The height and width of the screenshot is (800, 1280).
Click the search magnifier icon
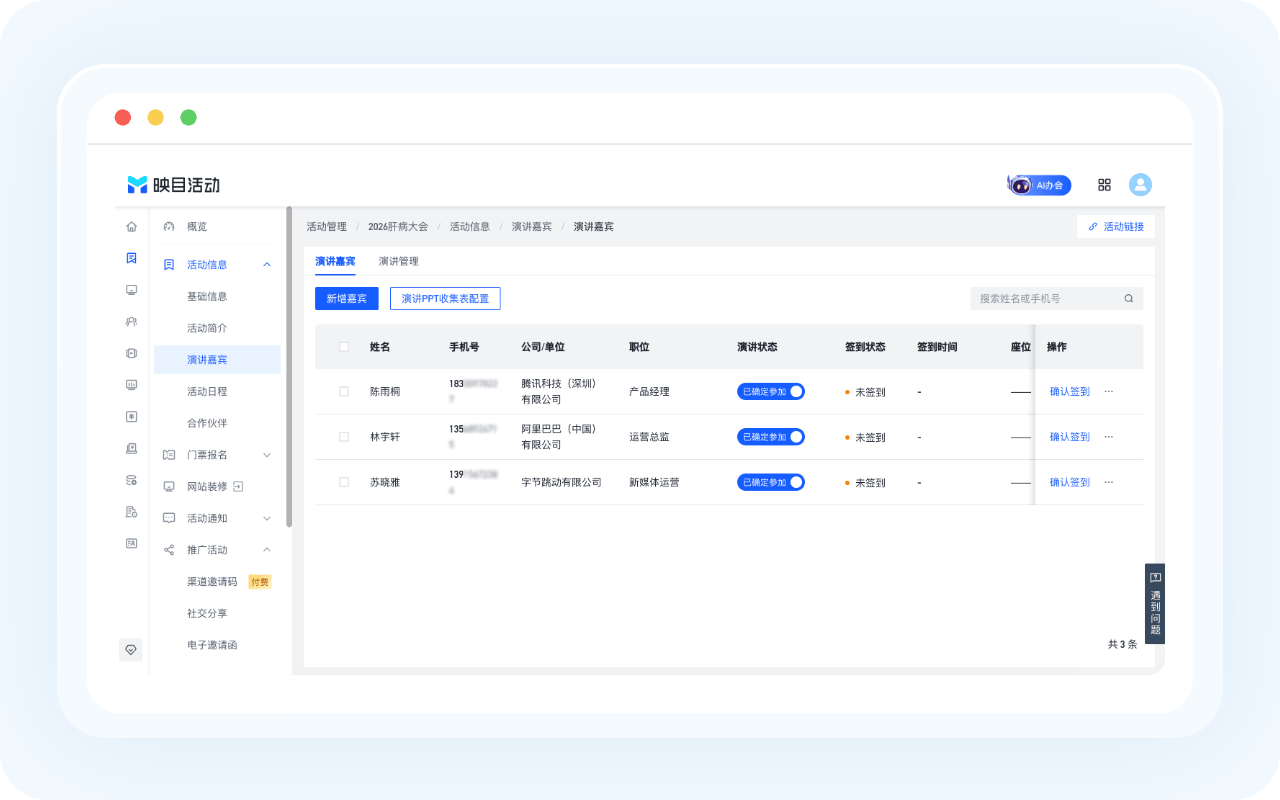click(x=1129, y=298)
